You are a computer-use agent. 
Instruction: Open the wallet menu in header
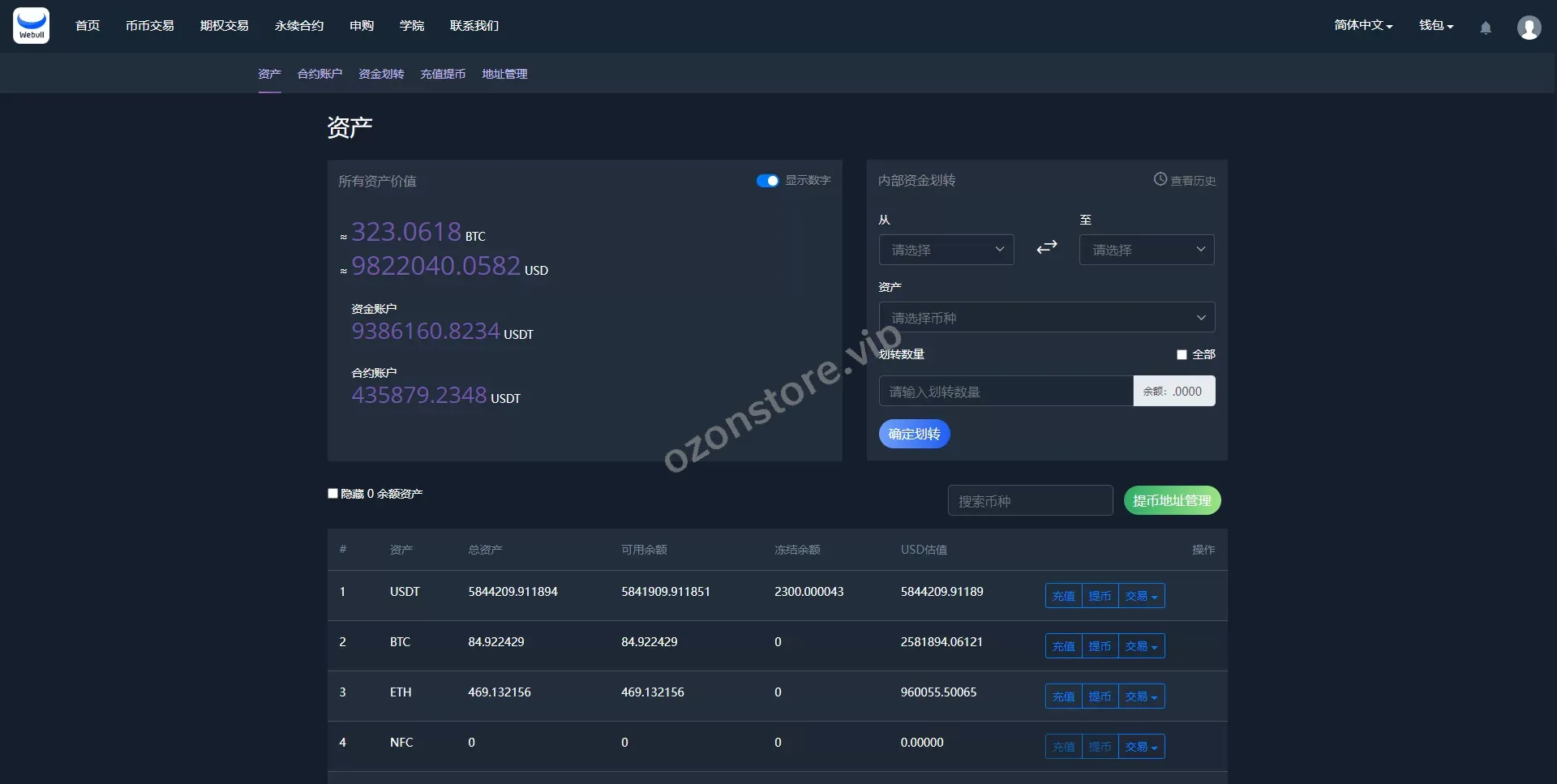tap(1435, 25)
